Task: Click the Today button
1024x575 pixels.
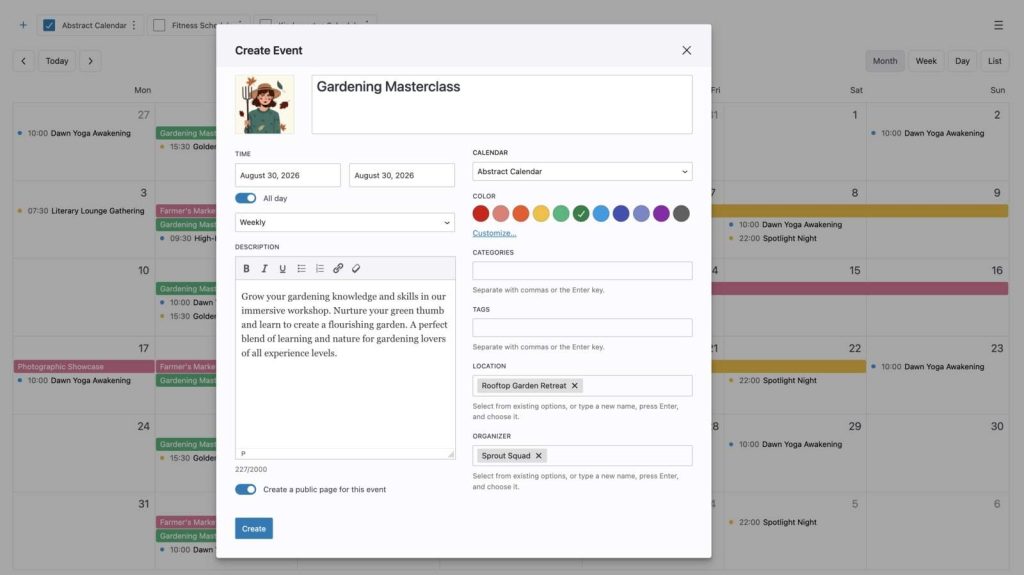Action: coord(57,61)
